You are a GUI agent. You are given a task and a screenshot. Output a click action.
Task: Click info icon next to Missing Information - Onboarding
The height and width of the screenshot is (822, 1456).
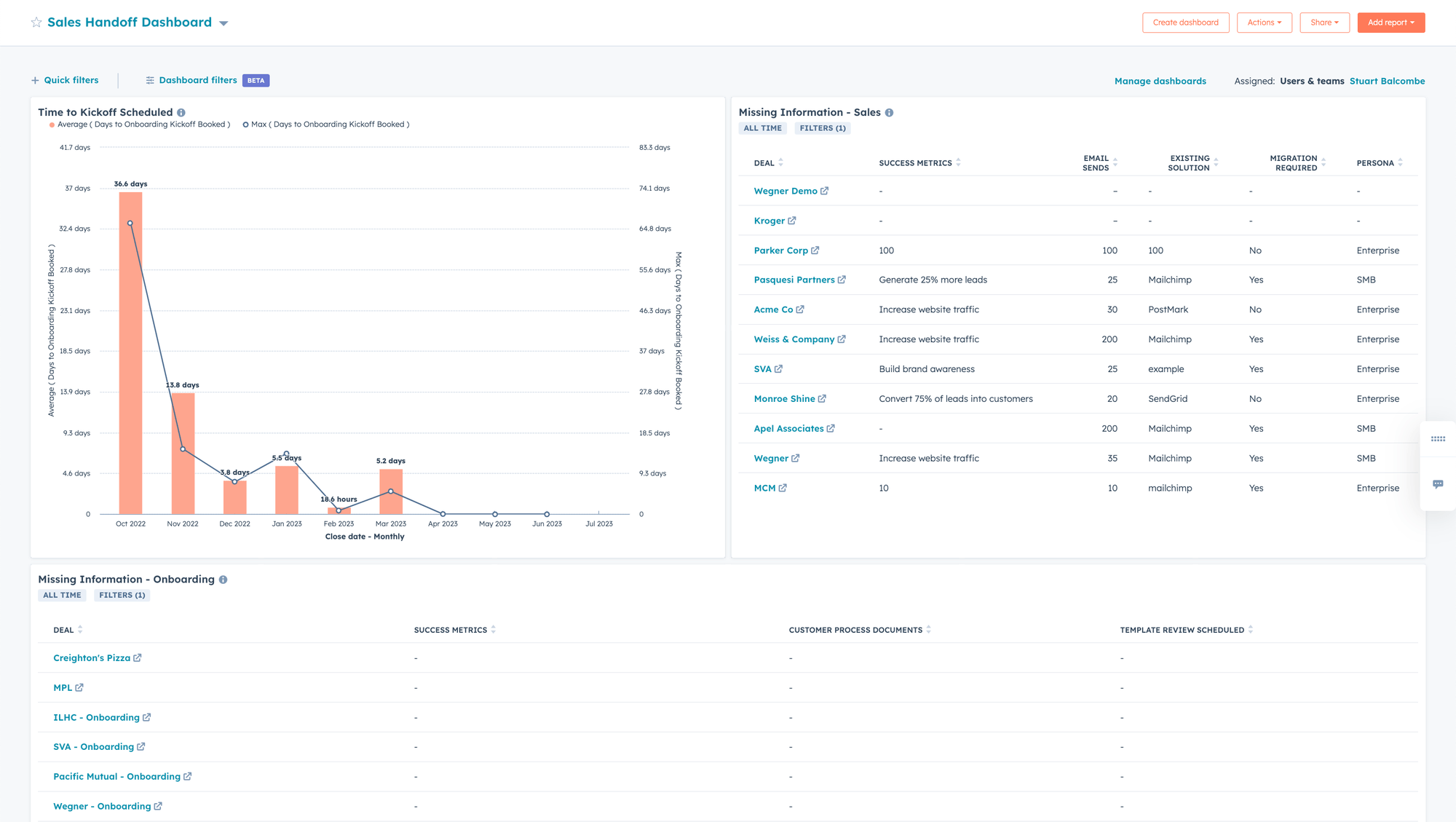(x=223, y=580)
